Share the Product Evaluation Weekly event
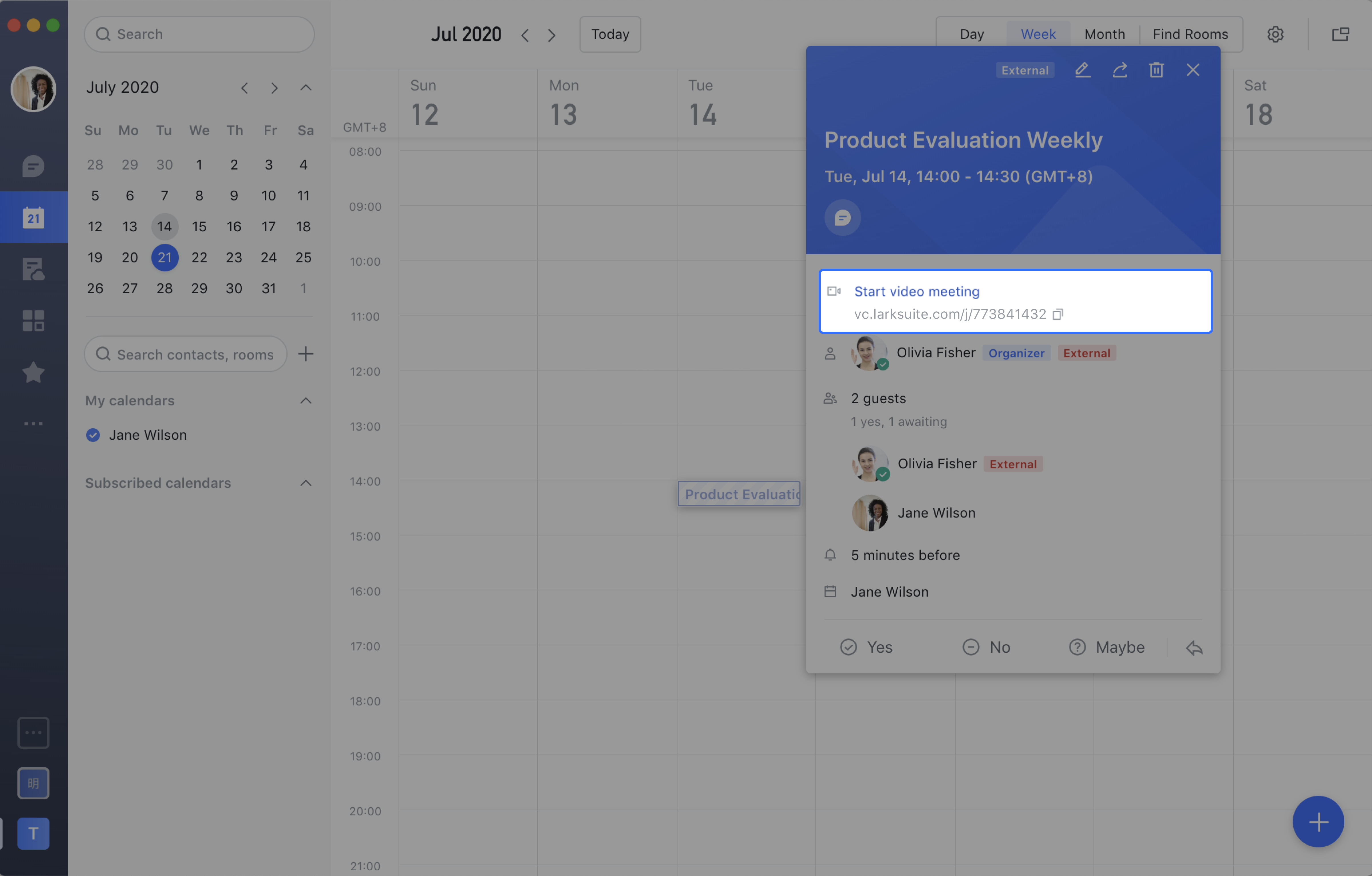This screenshot has height=876, width=1372. [1120, 69]
